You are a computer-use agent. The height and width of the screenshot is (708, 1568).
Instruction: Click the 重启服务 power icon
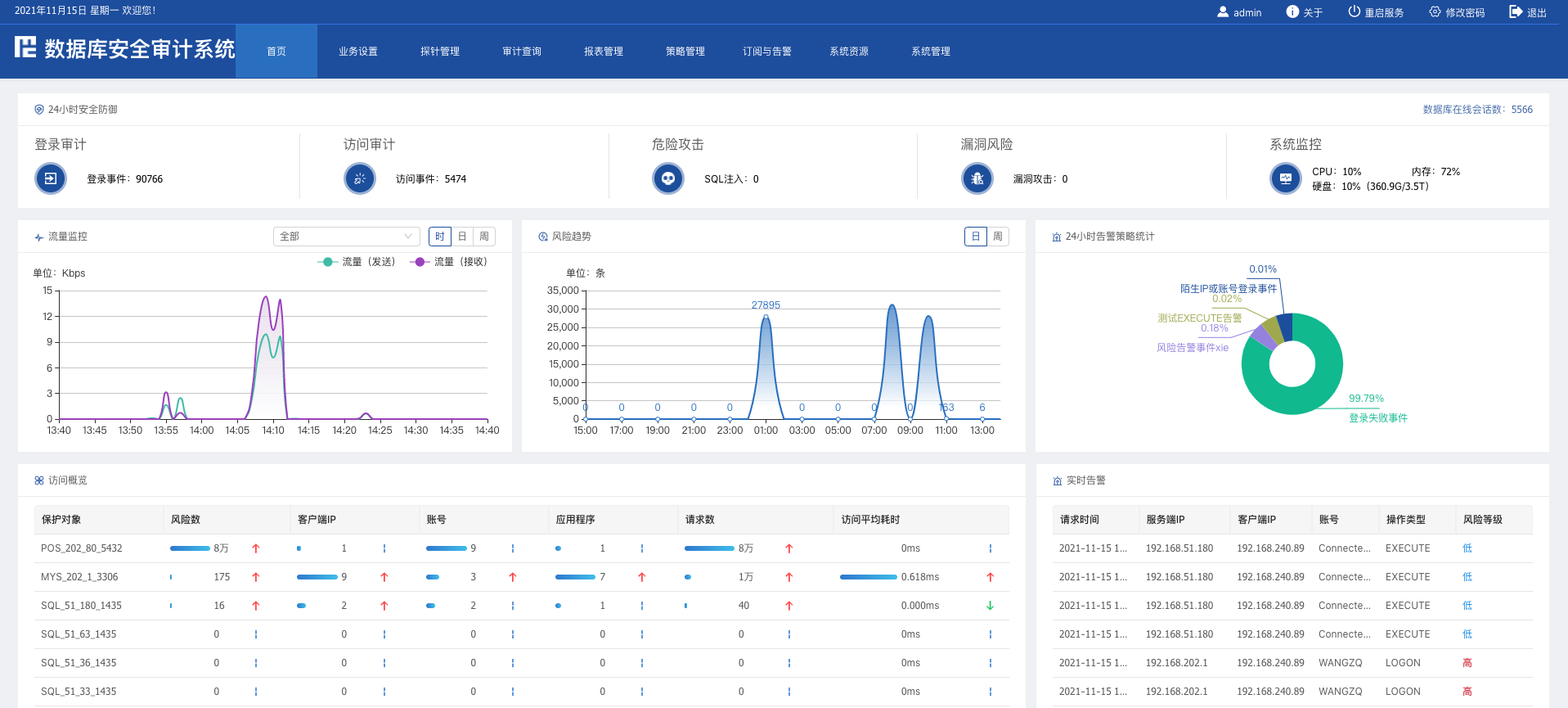[x=1355, y=12]
